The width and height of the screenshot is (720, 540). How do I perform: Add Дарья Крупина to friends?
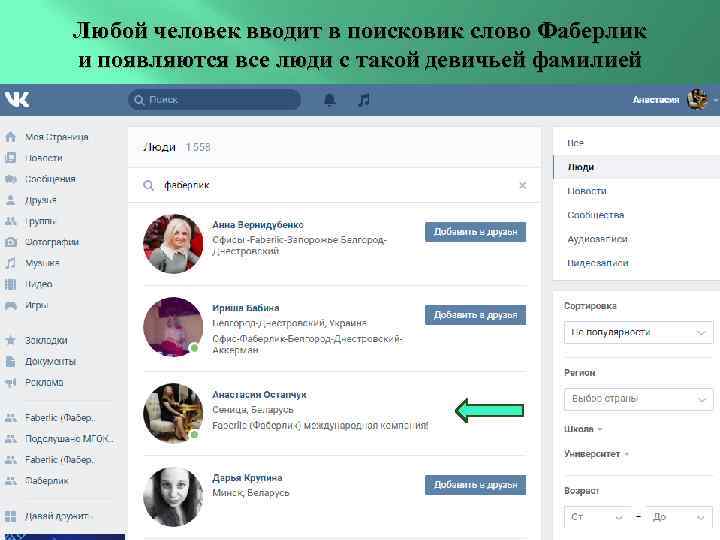point(475,485)
